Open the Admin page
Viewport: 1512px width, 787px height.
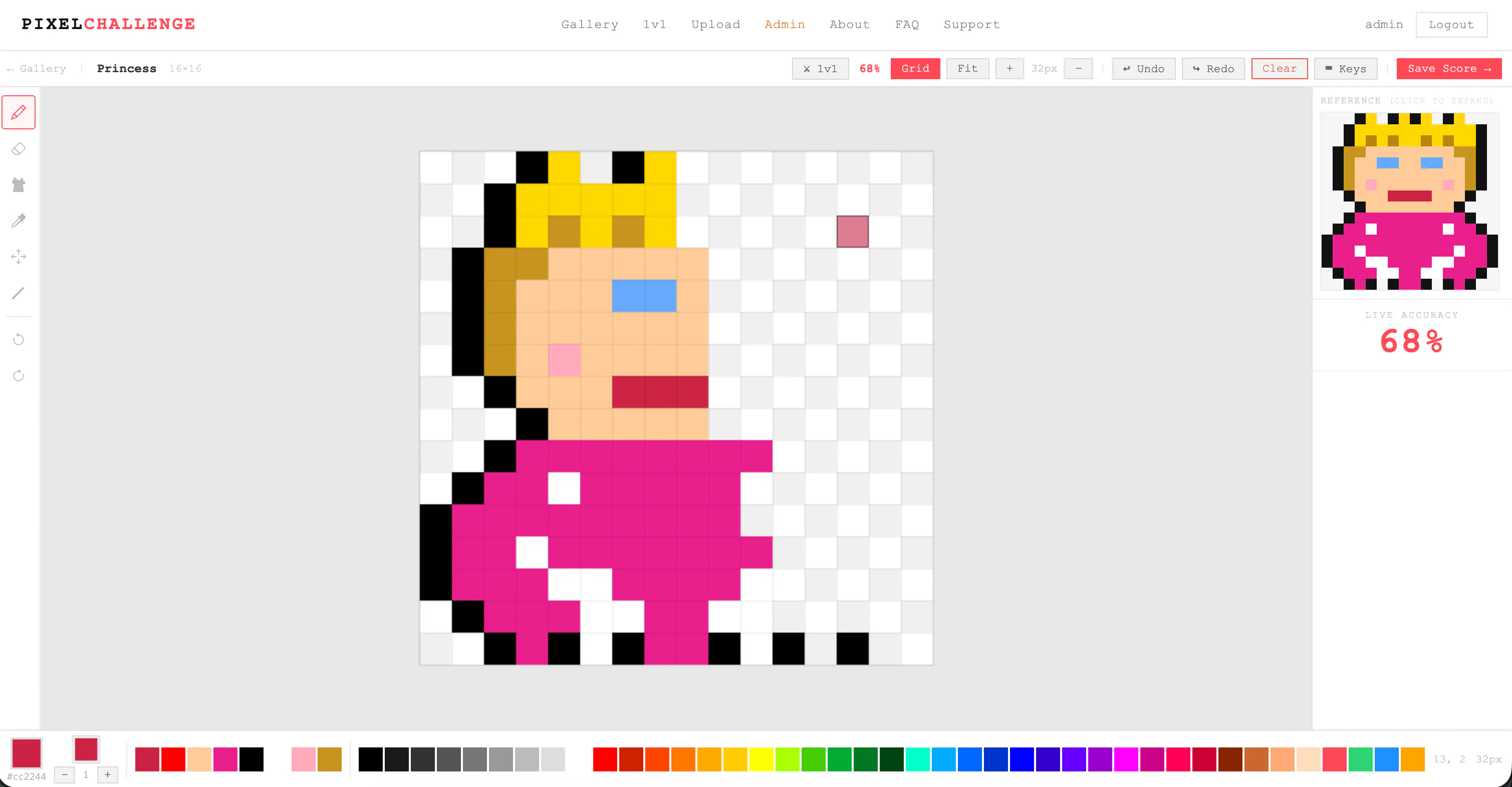coord(785,25)
